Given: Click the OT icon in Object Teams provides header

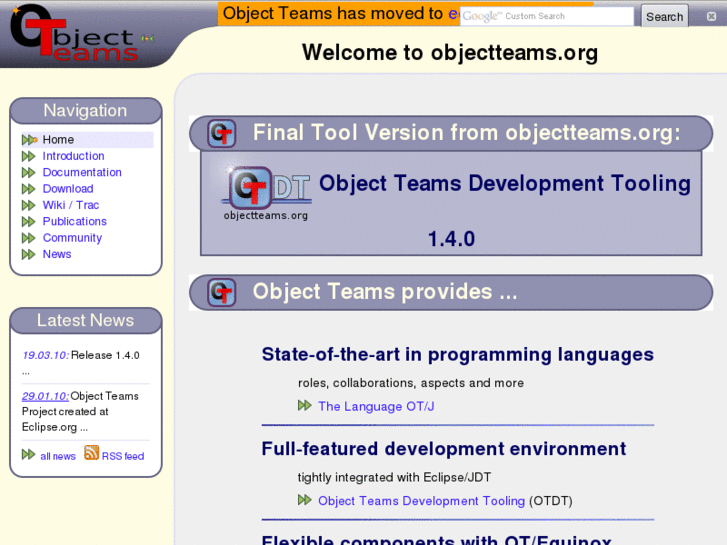Looking at the screenshot, I should click(221, 293).
